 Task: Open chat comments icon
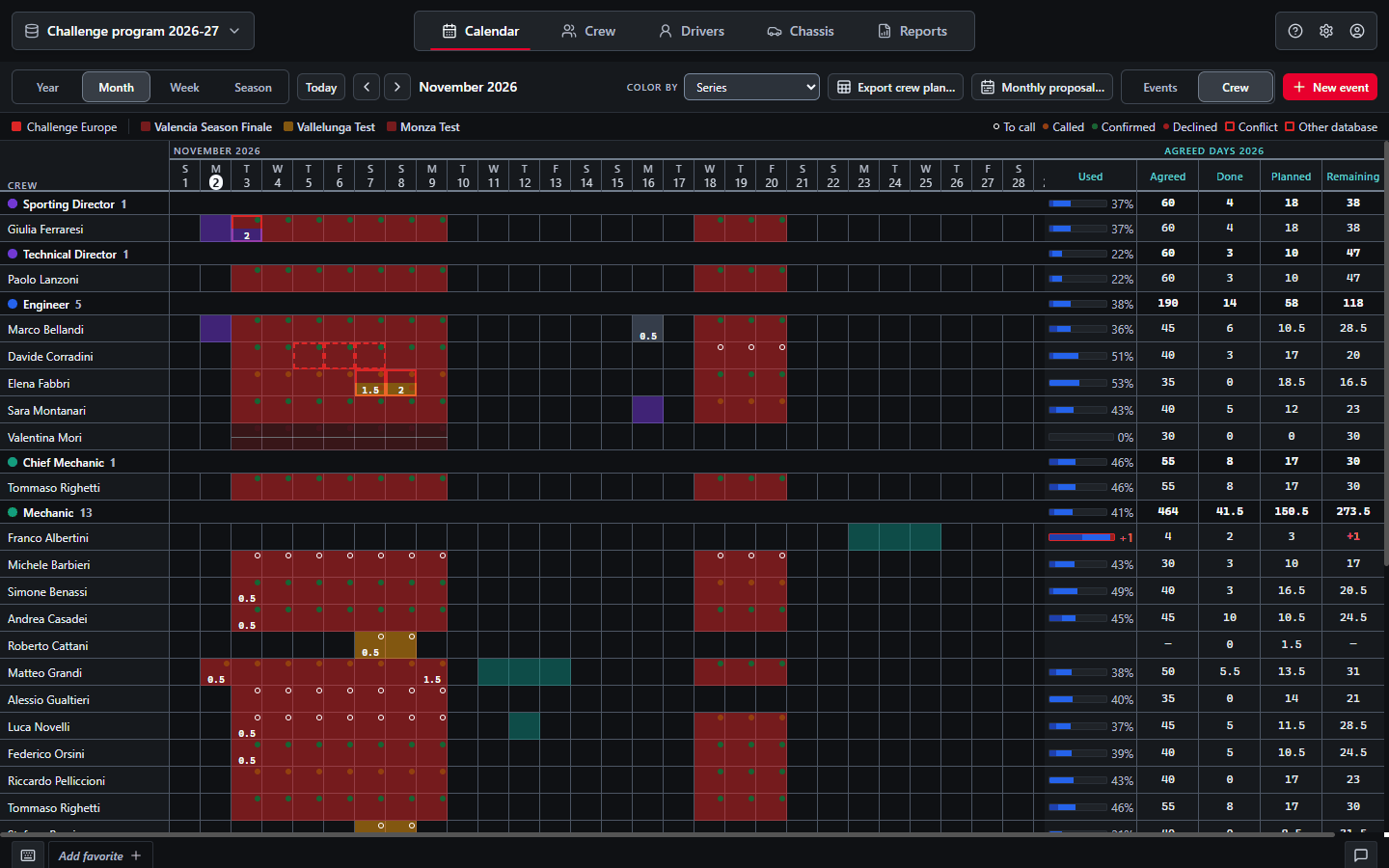[x=1361, y=855]
